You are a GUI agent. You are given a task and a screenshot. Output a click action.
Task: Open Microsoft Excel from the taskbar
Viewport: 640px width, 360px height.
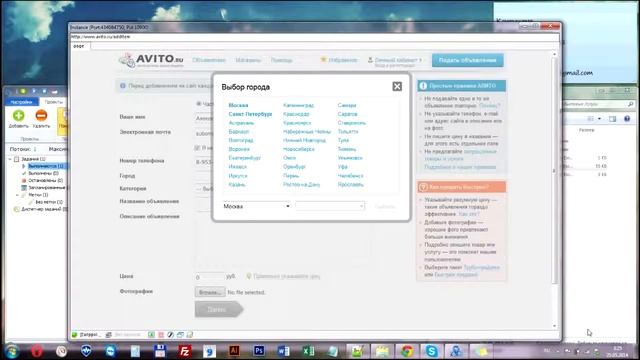(308, 351)
